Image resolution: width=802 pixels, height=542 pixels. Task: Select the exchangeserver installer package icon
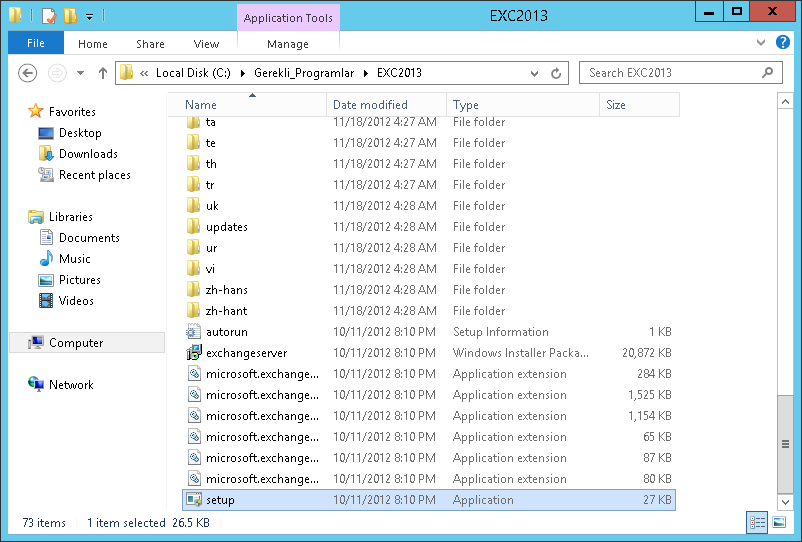[x=194, y=352]
